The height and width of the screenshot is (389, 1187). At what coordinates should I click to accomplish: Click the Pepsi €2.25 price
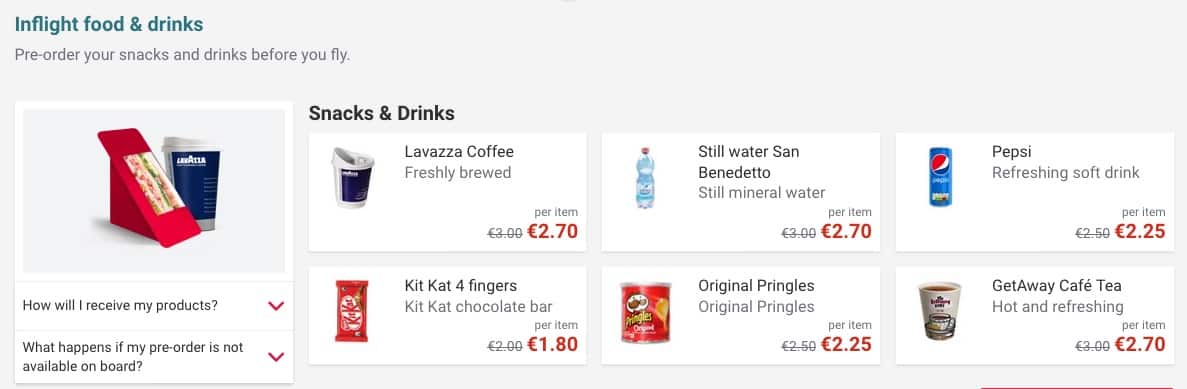[x=1140, y=232]
